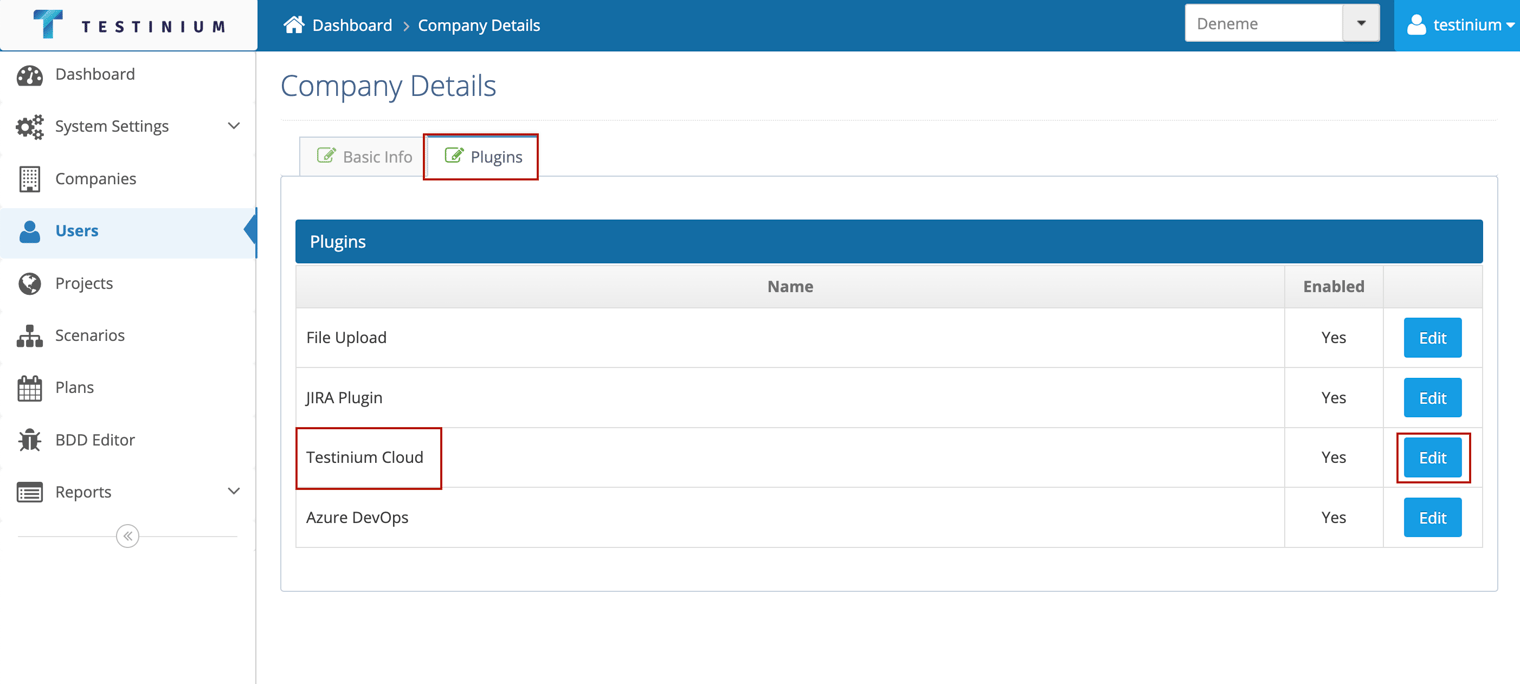Click the JIRA Plugin name
The width and height of the screenshot is (1520, 684).
(x=344, y=397)
